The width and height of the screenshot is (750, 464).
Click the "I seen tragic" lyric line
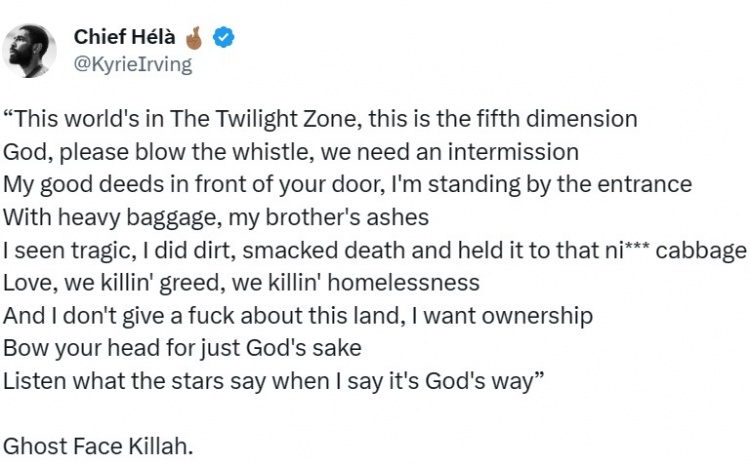(x=375, y=250)
